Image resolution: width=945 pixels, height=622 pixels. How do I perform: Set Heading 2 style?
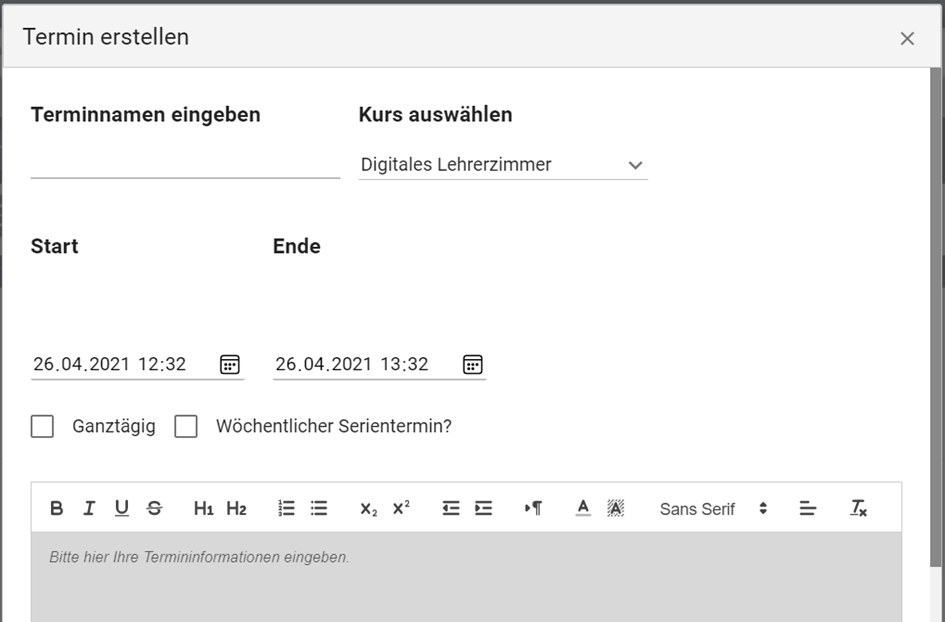pos(236,509)
